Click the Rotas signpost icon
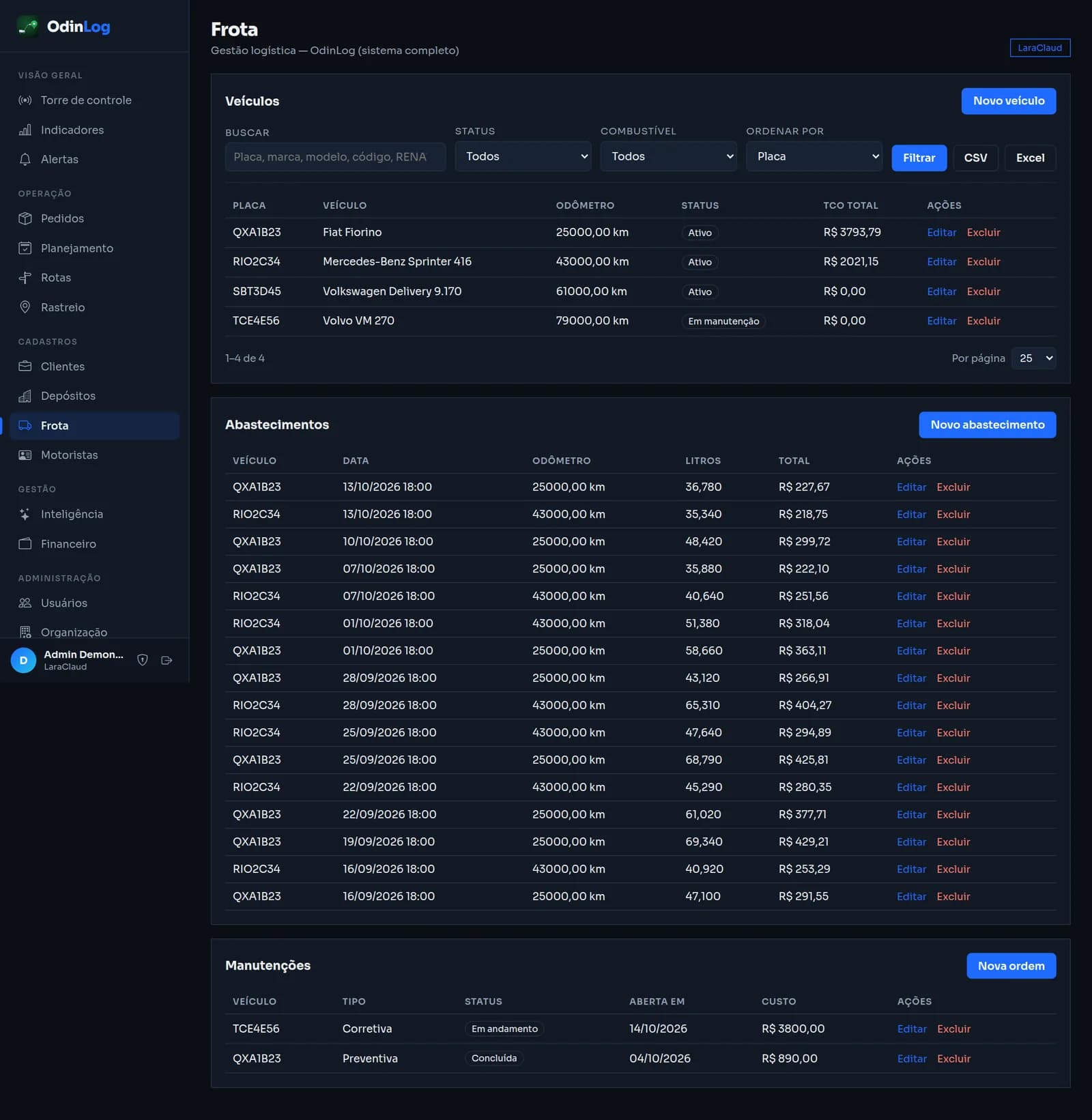This screenshot has width=1092, height=1120. coord(25,278)
